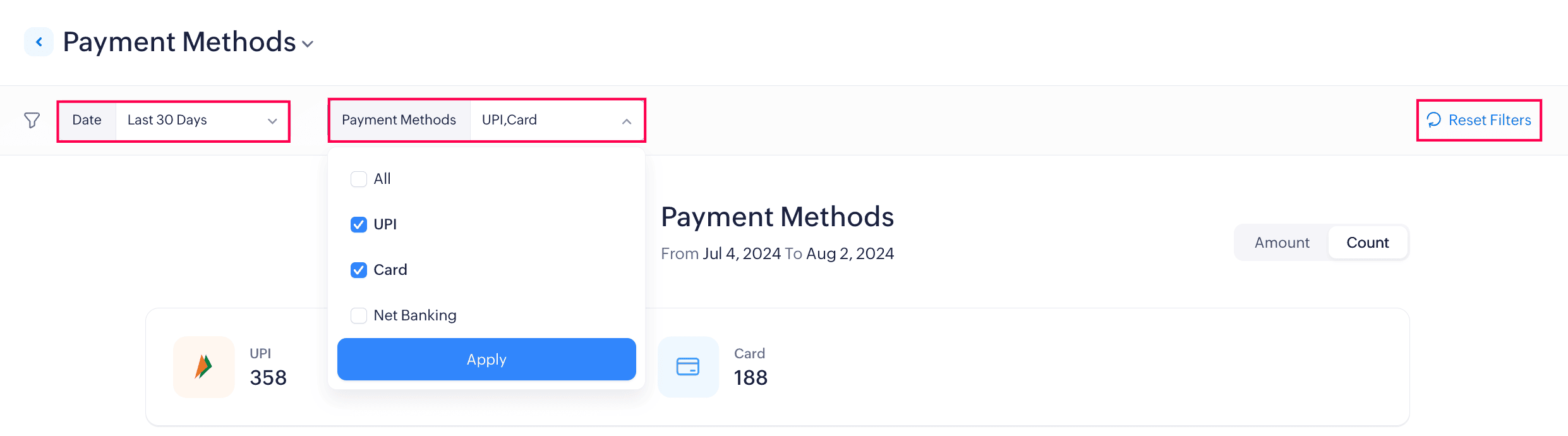Enable the Net Banking checkbox
The image size is (1568, 436).
tap(359, 316)
